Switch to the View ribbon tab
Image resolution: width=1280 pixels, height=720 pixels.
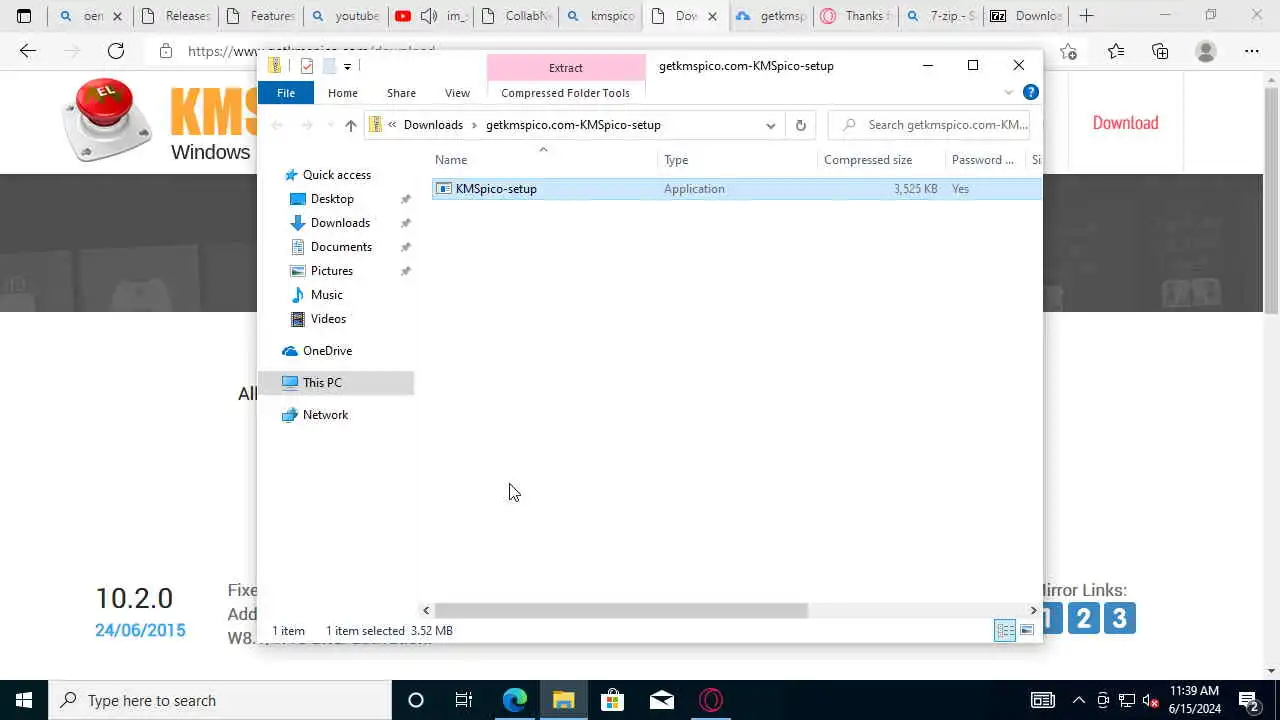click(457, 93)
